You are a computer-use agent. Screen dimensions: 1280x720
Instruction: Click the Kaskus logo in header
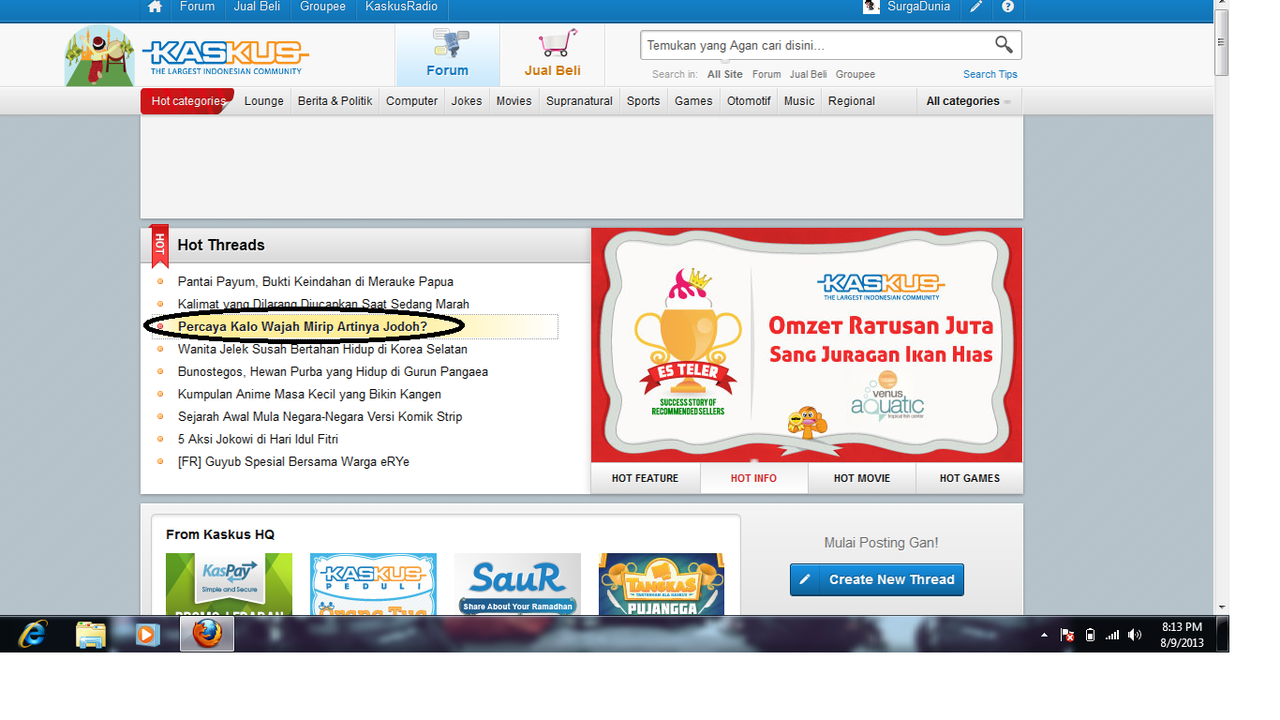tap(226, 57)
